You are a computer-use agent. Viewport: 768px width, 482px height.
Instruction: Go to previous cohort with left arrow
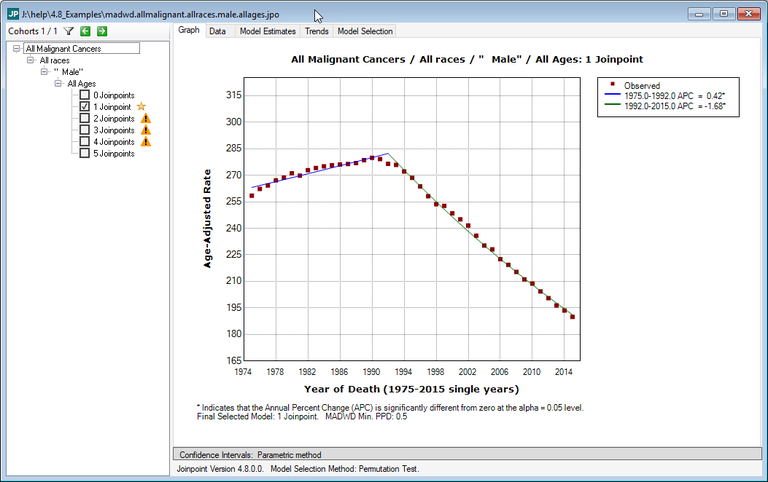pyautogui.click(x=85, y=31)
